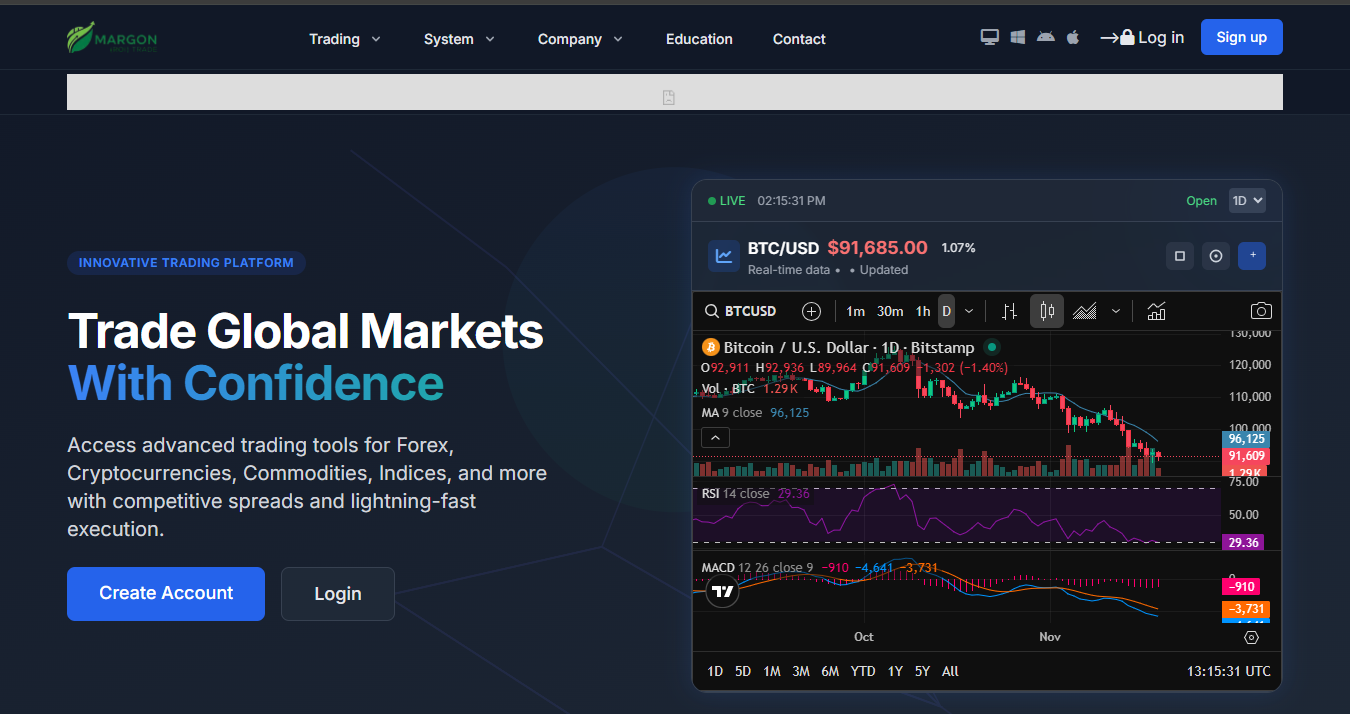Viewport: 1350px width, 714px height.
Task: Toggle the 30m chart interval
Action: pyautogui.click(x=890, y=311)
